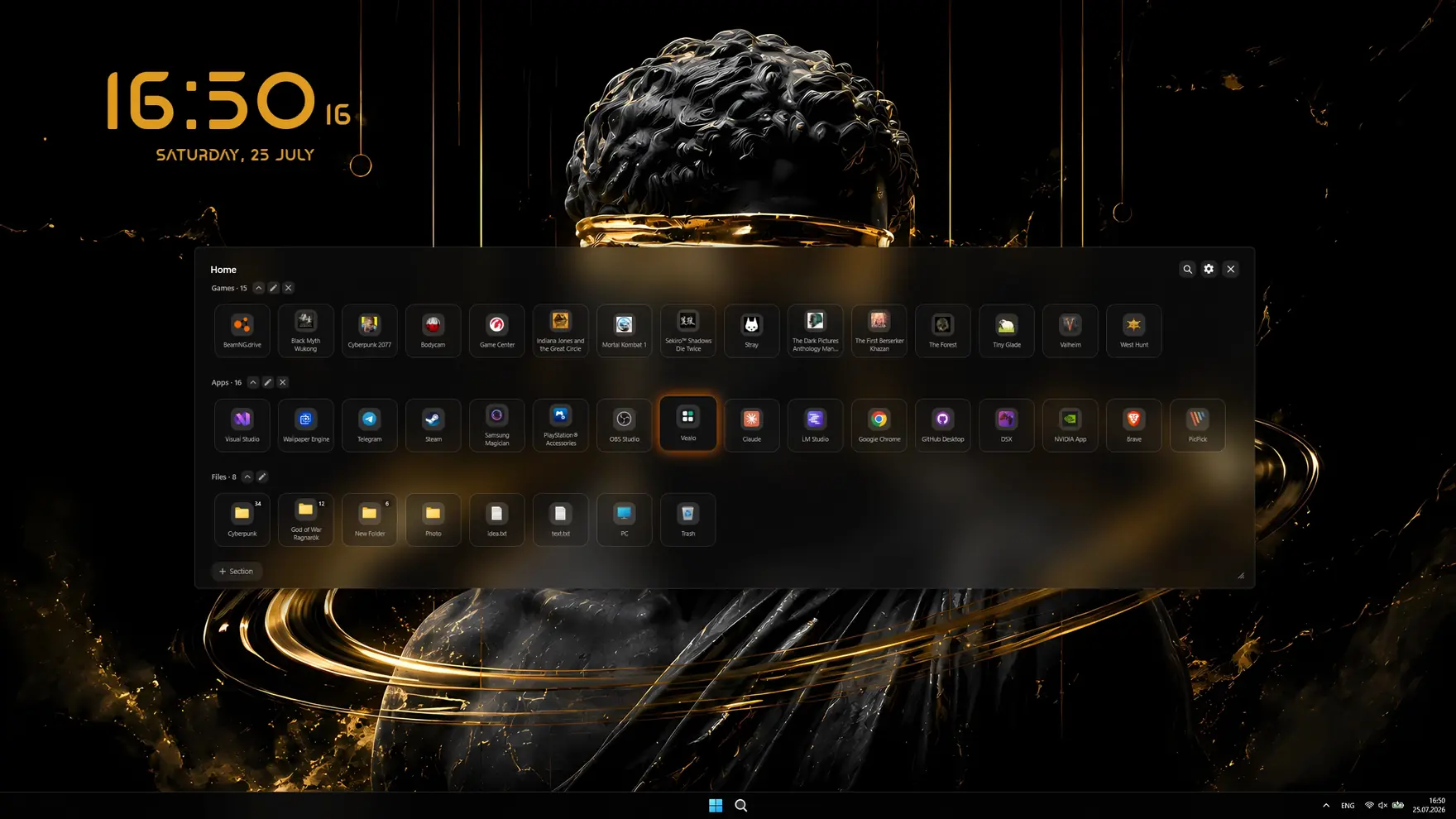
Task: Open Google Chrome tile
Action: pos(879,425)
